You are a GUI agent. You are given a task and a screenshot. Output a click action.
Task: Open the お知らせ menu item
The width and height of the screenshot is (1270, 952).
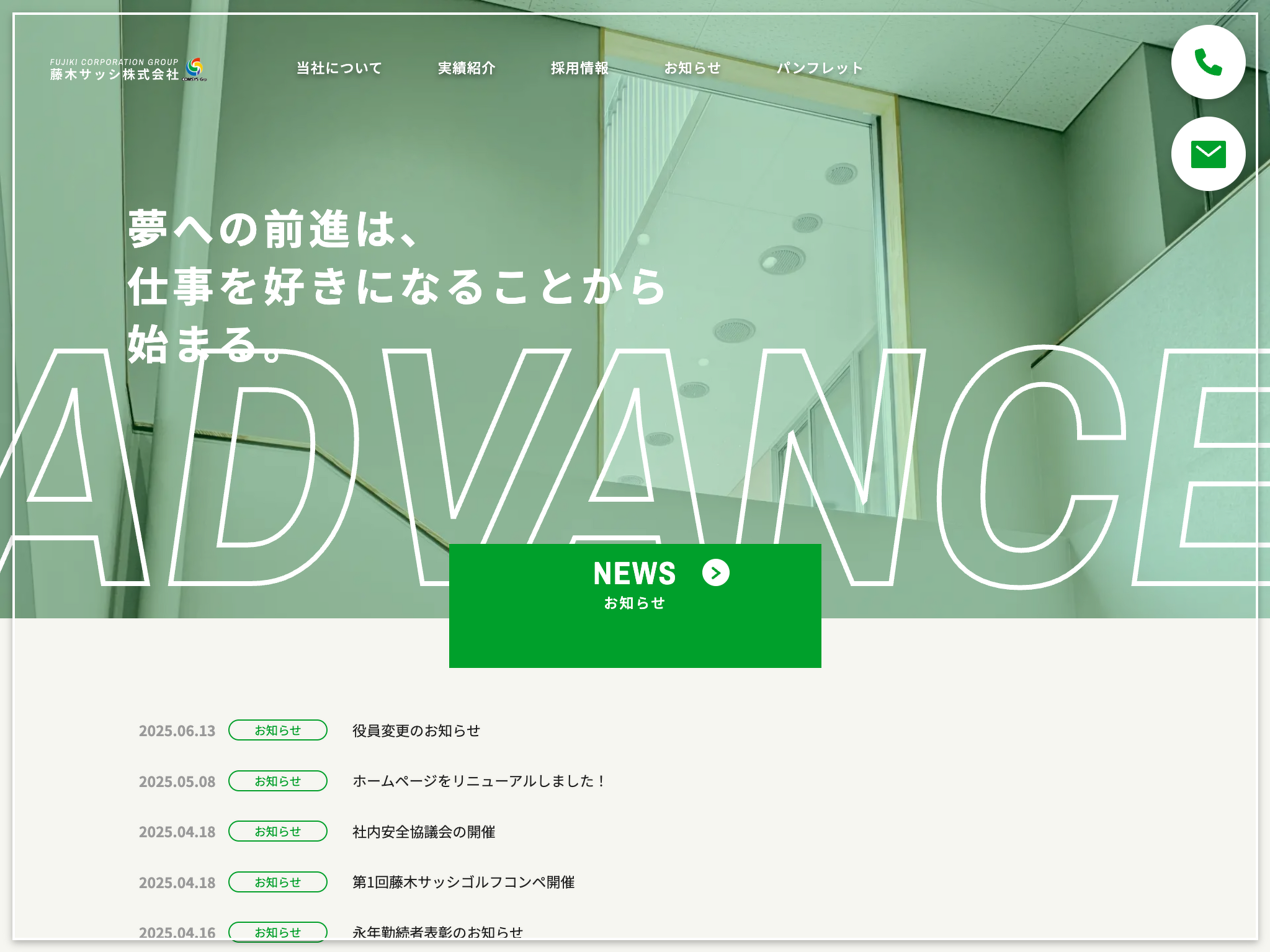[x=693, y=68]
